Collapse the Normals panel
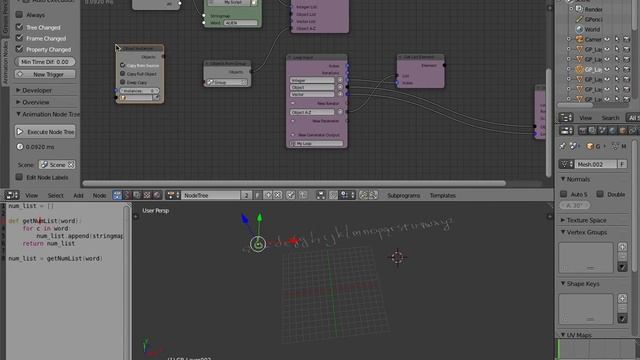Screen dimensions: 640x360 576,179
